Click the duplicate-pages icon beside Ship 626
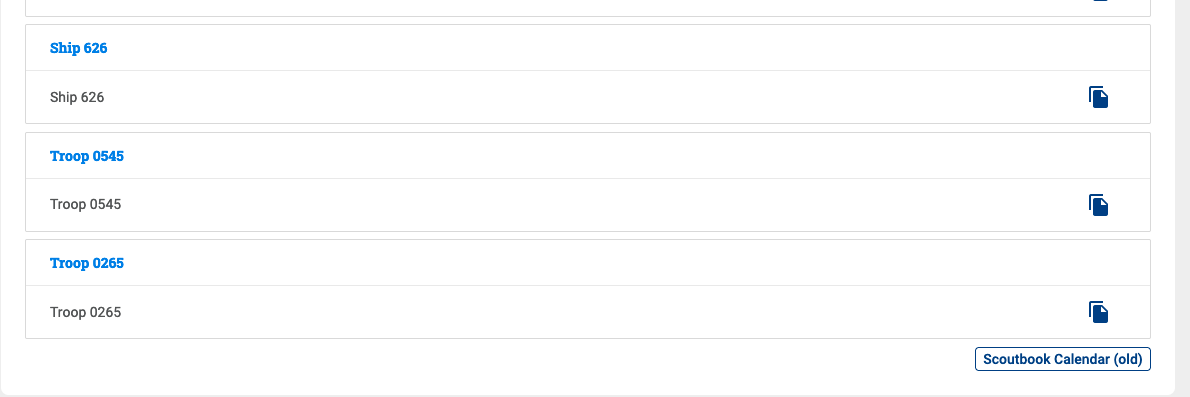This screenshot has height=397, width=1190. pyautogui.click(x=1098, y=97)
